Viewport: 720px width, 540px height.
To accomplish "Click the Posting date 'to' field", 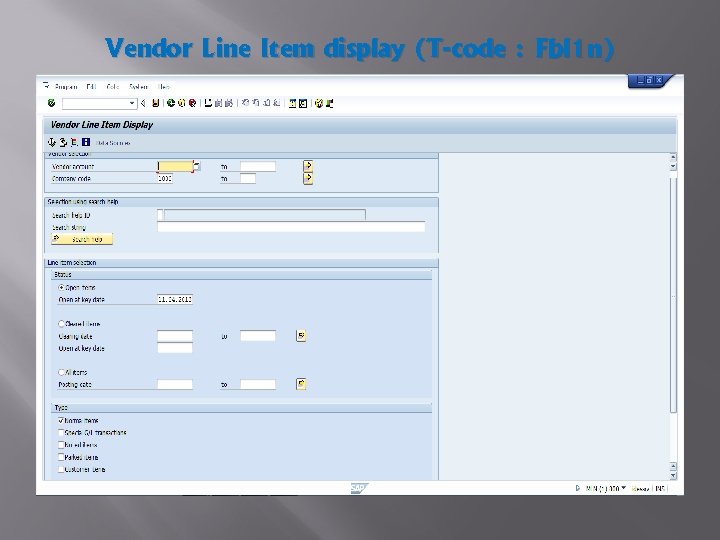I will click(x=258, y=384).
